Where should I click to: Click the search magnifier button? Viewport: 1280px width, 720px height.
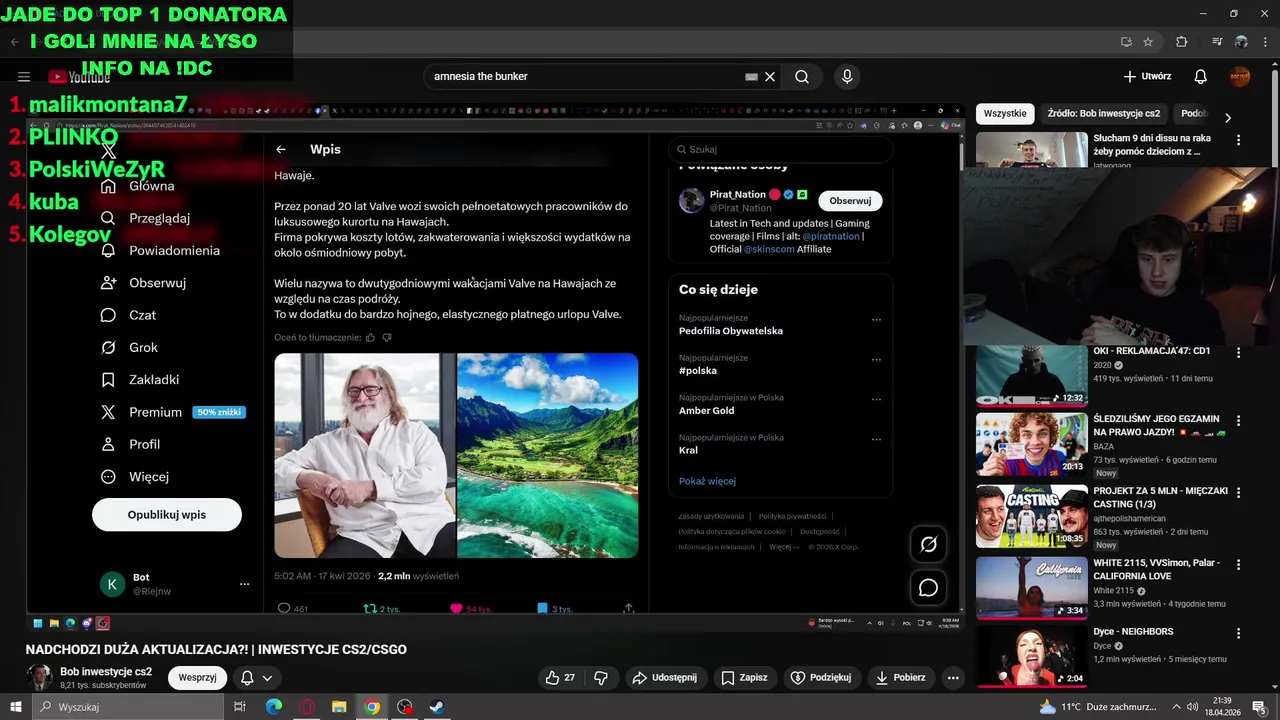coord(802,76)
